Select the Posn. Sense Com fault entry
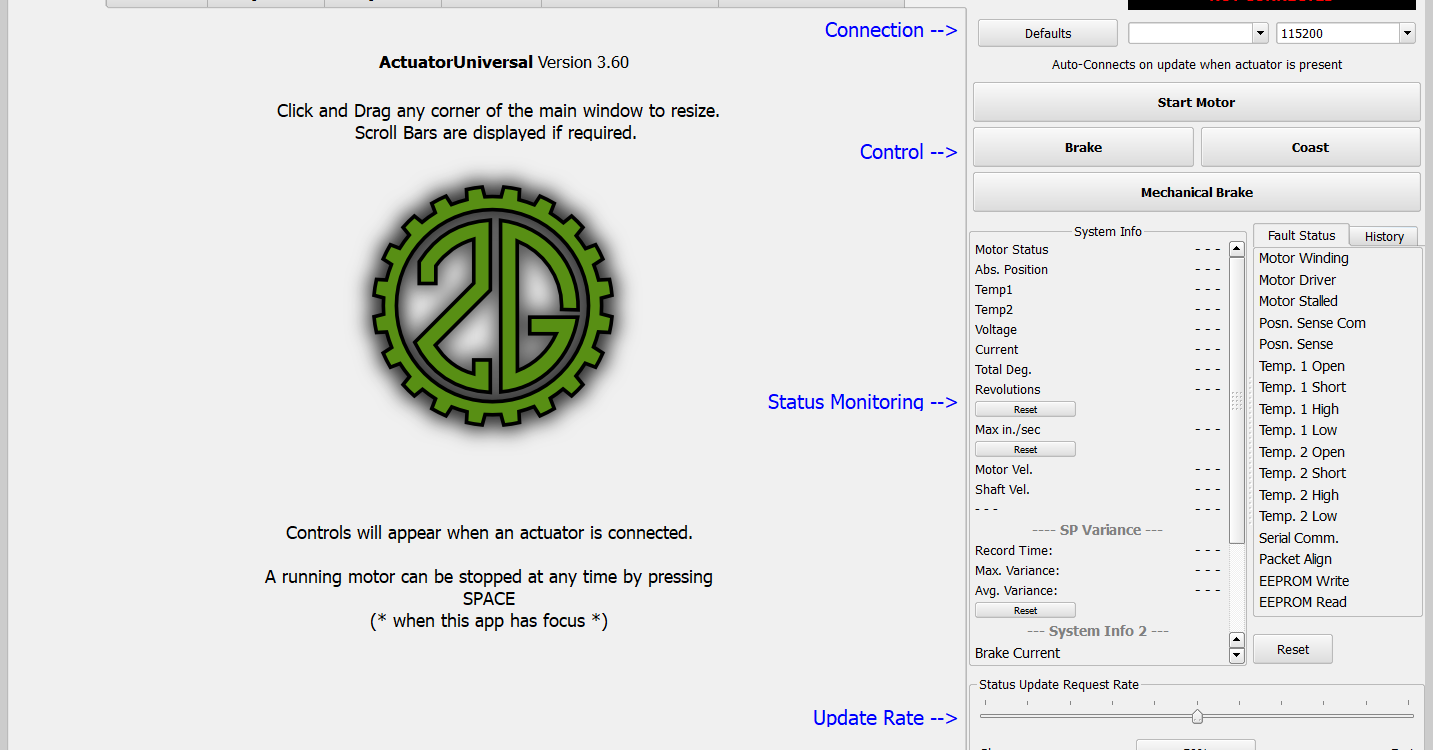 [x=1312, y=323]
